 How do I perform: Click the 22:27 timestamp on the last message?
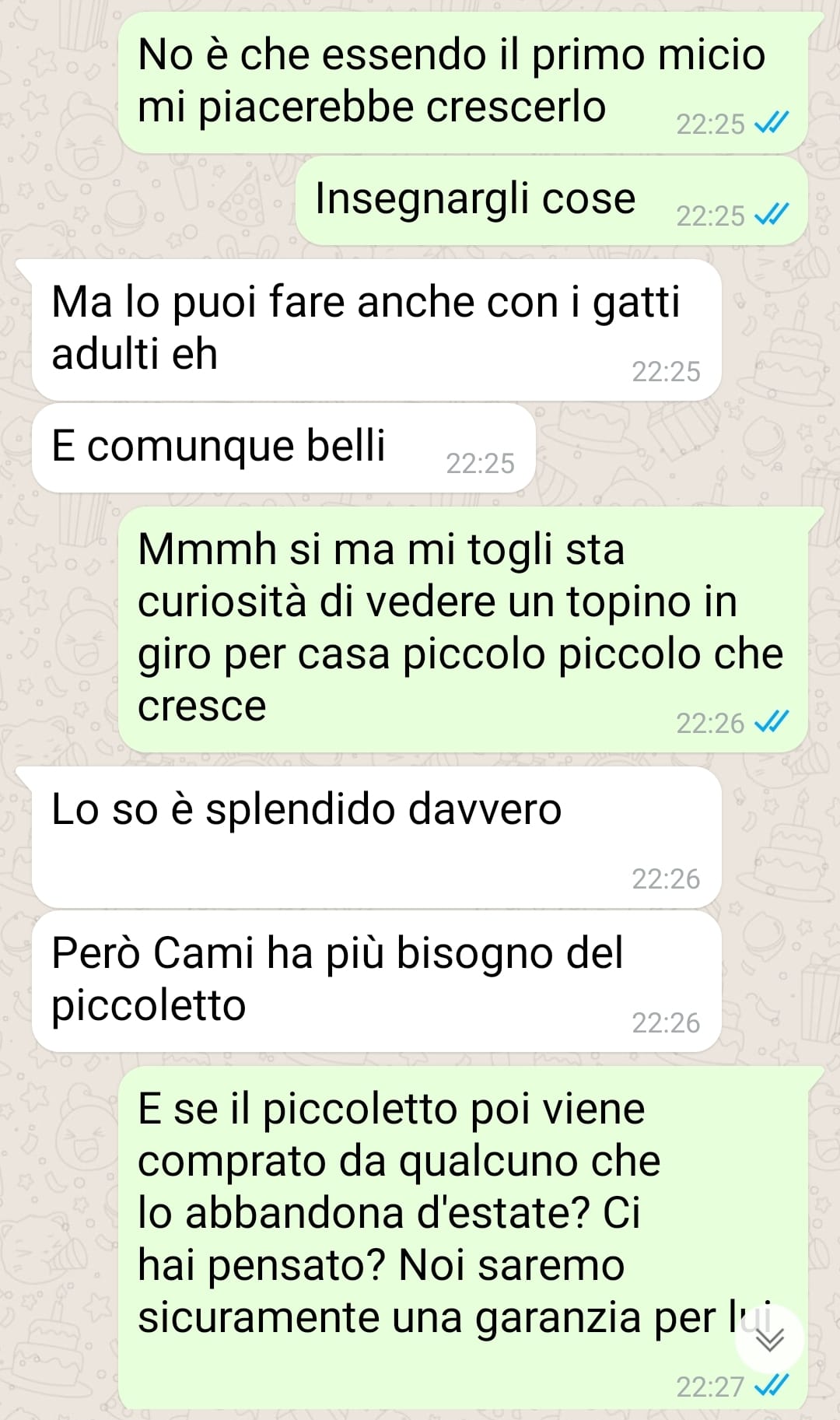point(710,1386)
